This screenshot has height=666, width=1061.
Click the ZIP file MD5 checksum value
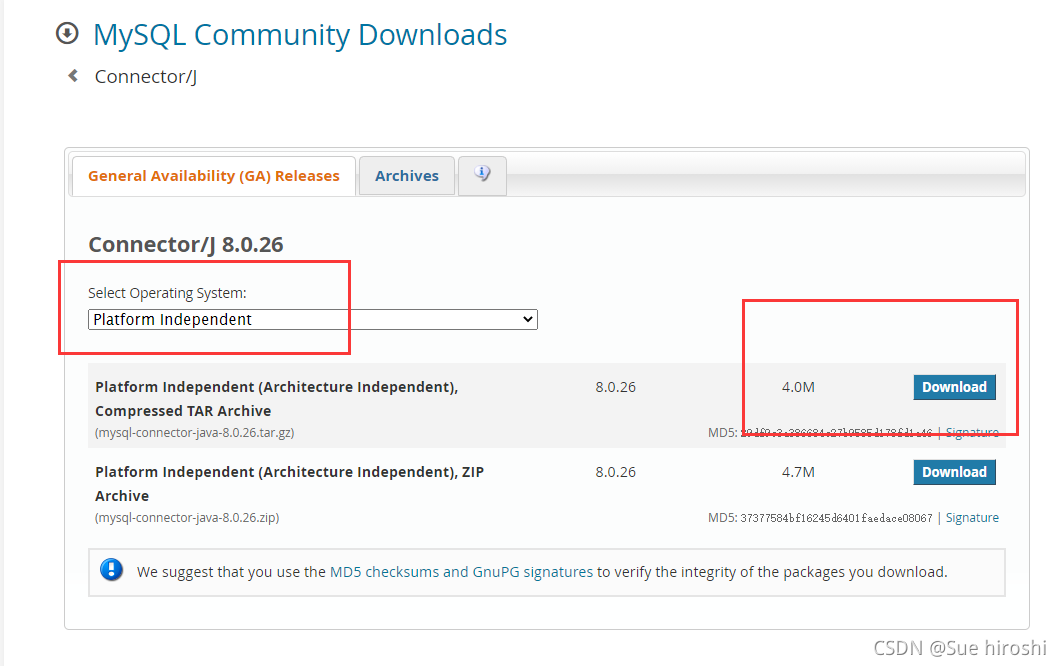tap(836, 518)
